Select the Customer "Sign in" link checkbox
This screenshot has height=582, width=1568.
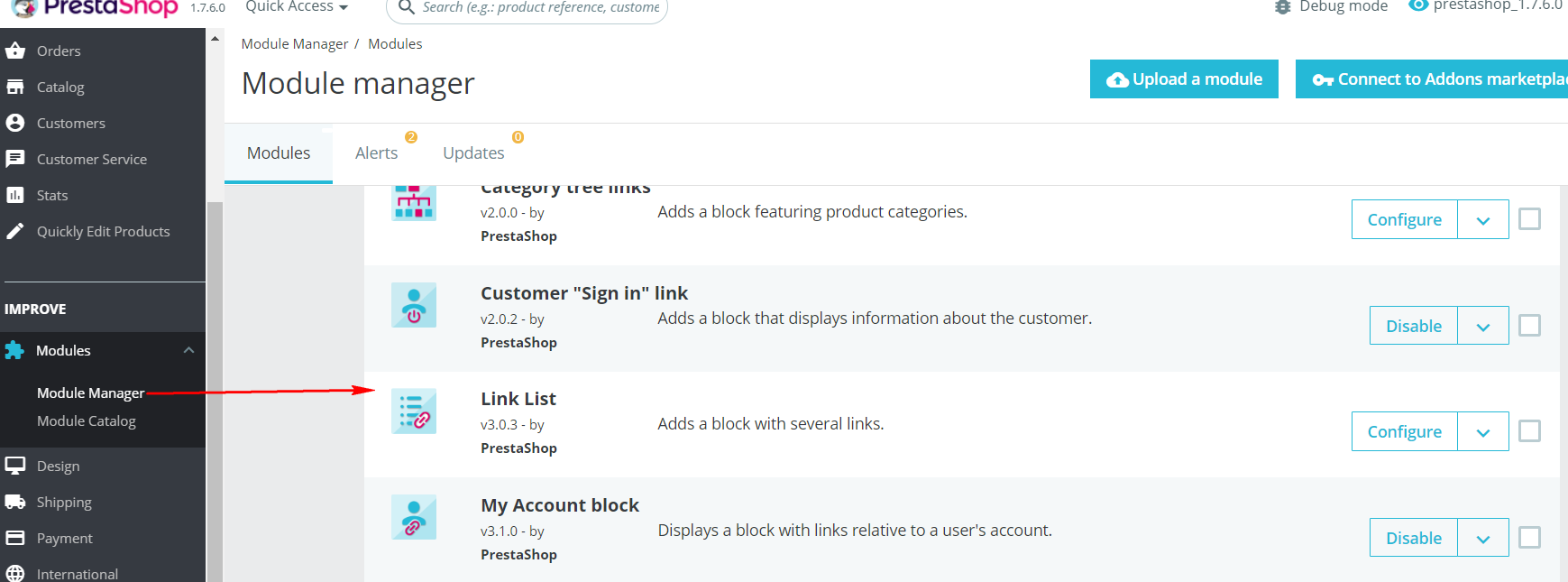pyautogui.click(x=1529, y=325)
